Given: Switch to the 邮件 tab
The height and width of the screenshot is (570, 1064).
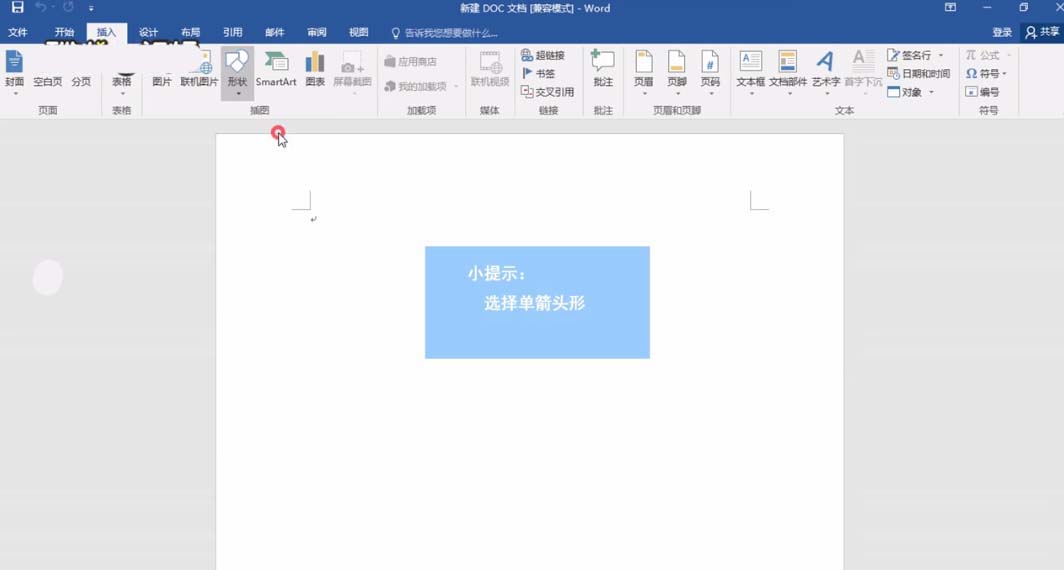Looking at the screenshot, I should (275, 33).
